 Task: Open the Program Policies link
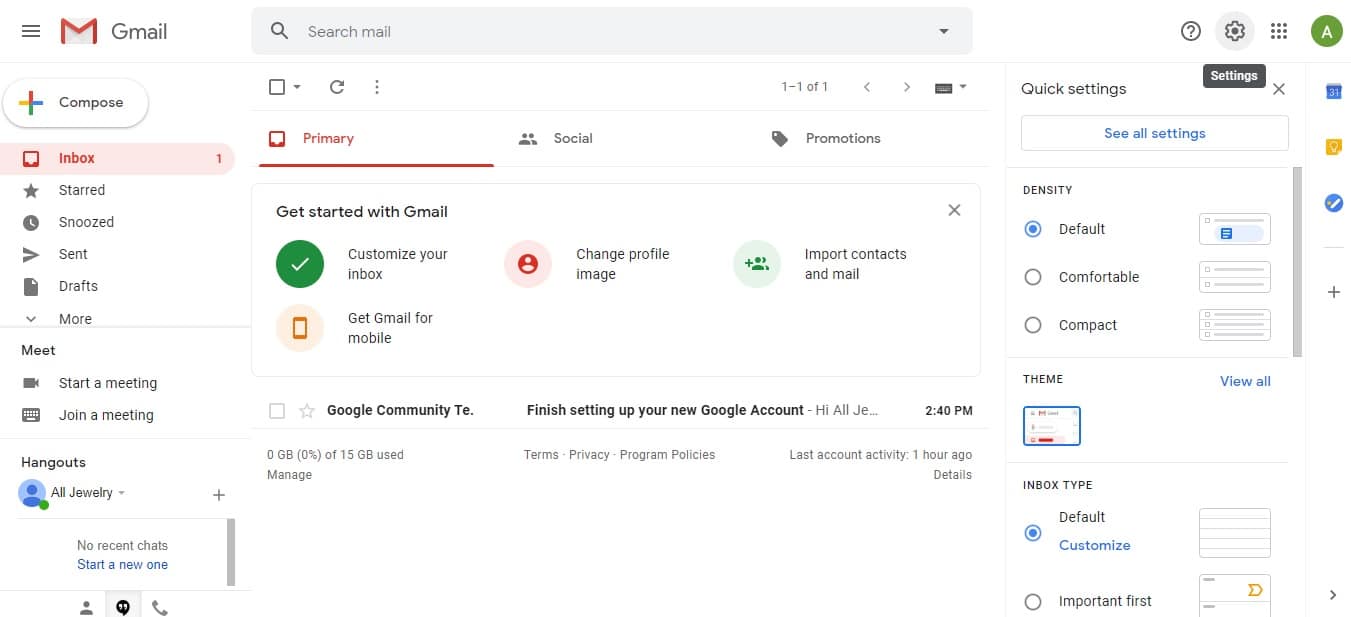667,455
